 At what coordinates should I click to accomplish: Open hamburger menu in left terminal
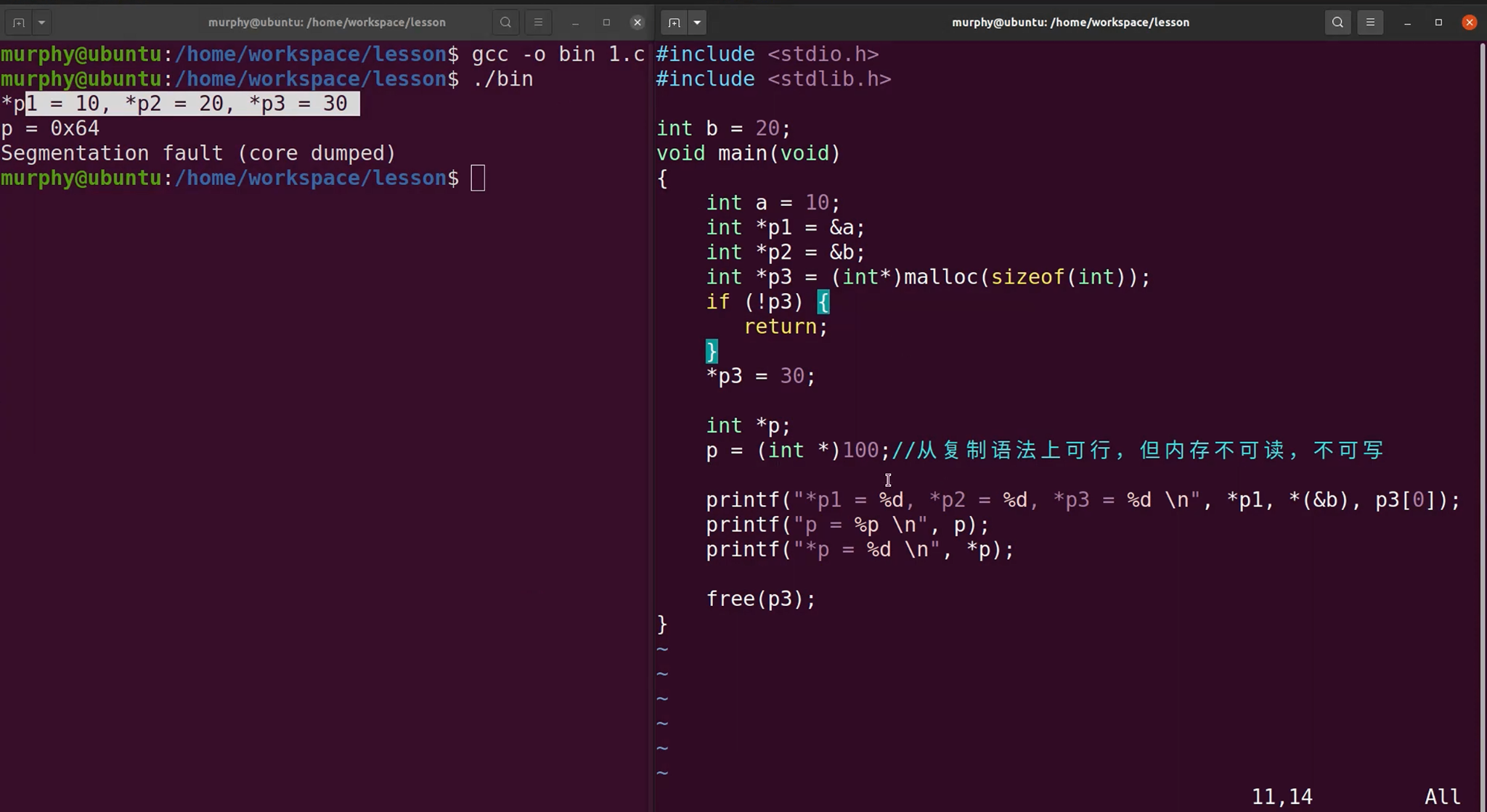pos(538,22)
